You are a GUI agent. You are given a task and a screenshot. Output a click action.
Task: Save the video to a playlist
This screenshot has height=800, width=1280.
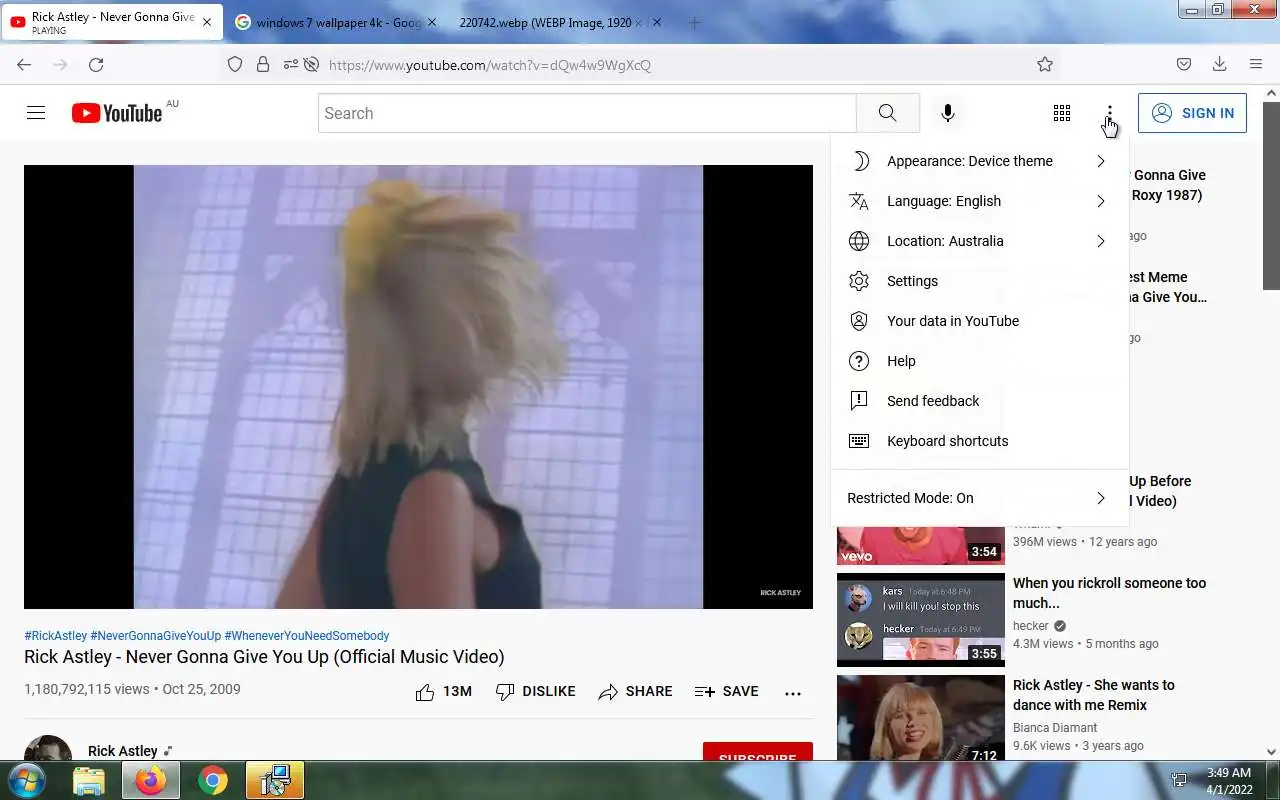tap(727, 691)
